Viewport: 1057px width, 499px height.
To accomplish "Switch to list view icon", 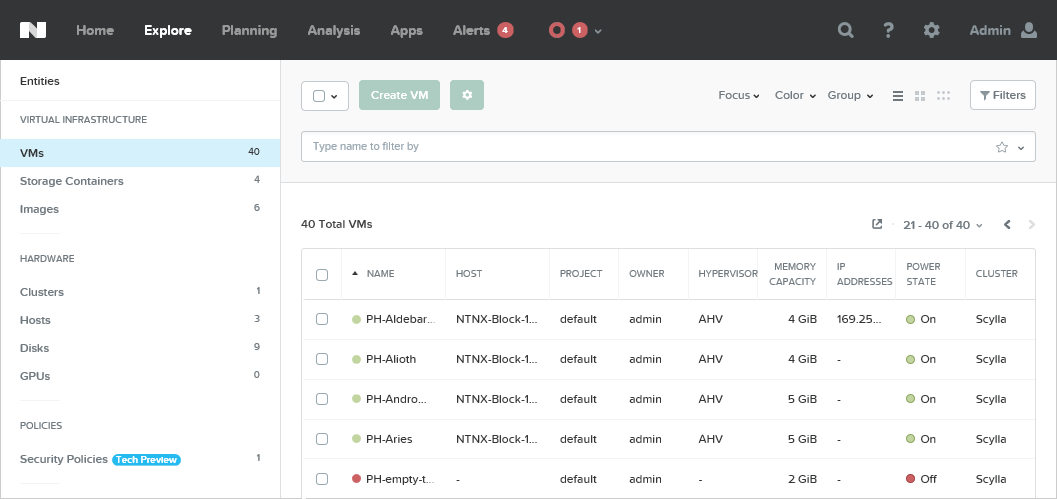I will click(898, 96).
